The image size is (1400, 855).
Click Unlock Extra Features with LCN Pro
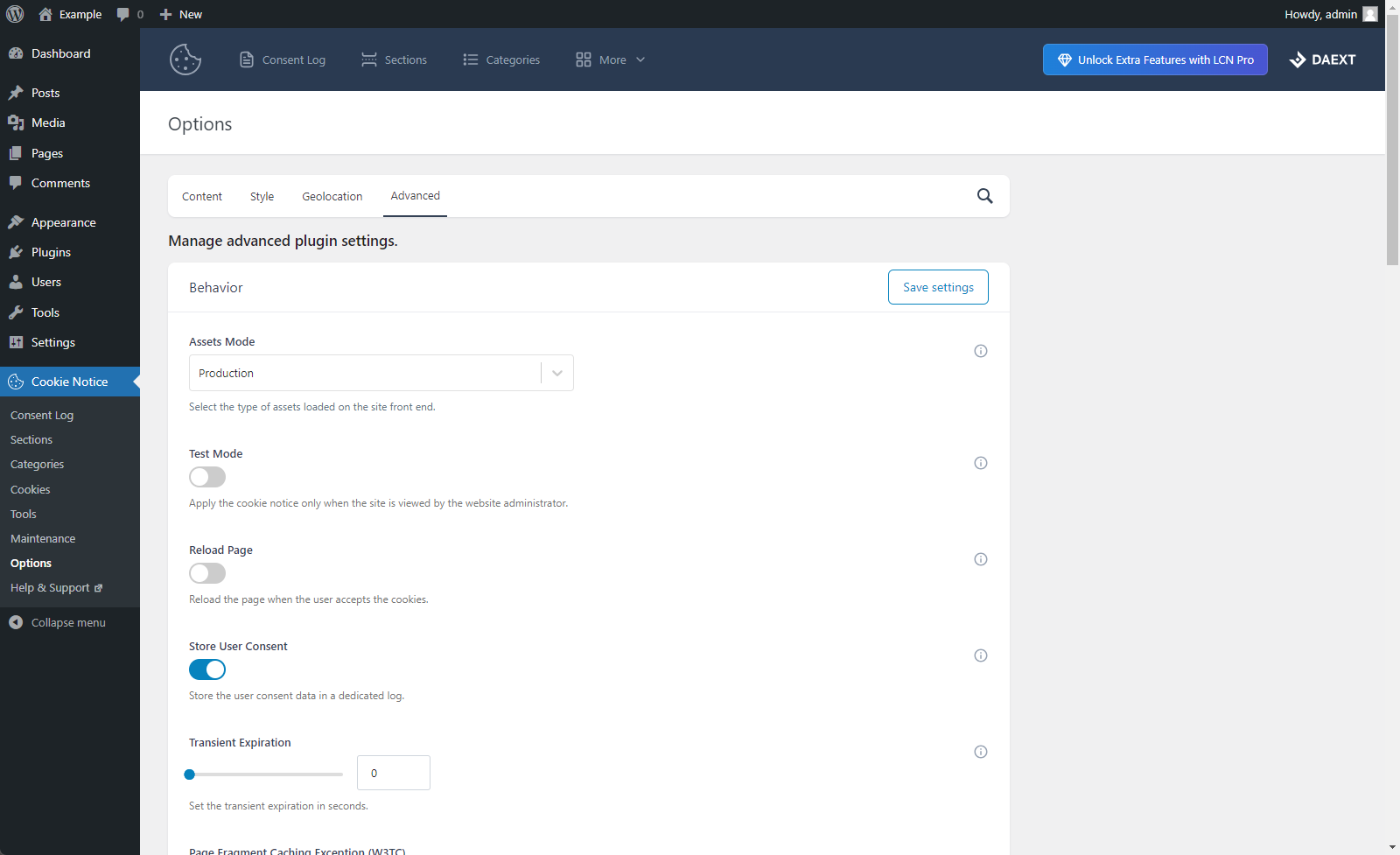coord(1155,60)
